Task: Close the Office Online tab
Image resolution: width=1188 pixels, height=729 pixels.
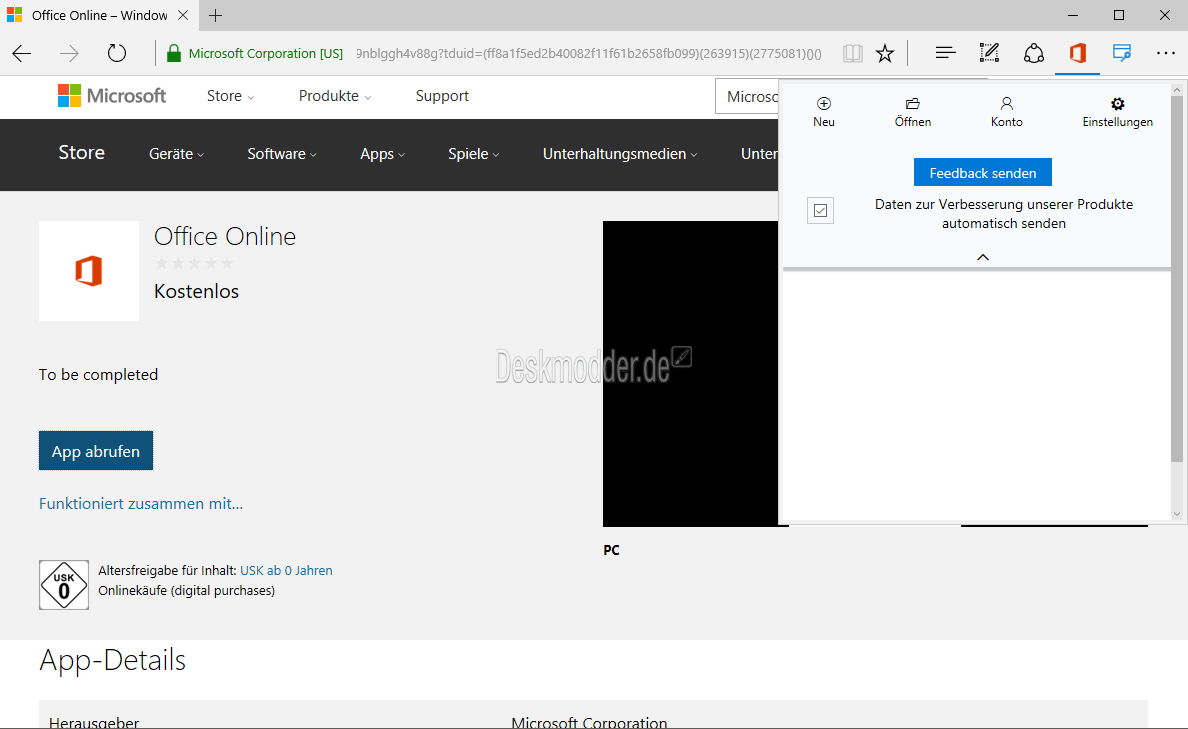Action: pyautogui.click(x=183, y=15)
